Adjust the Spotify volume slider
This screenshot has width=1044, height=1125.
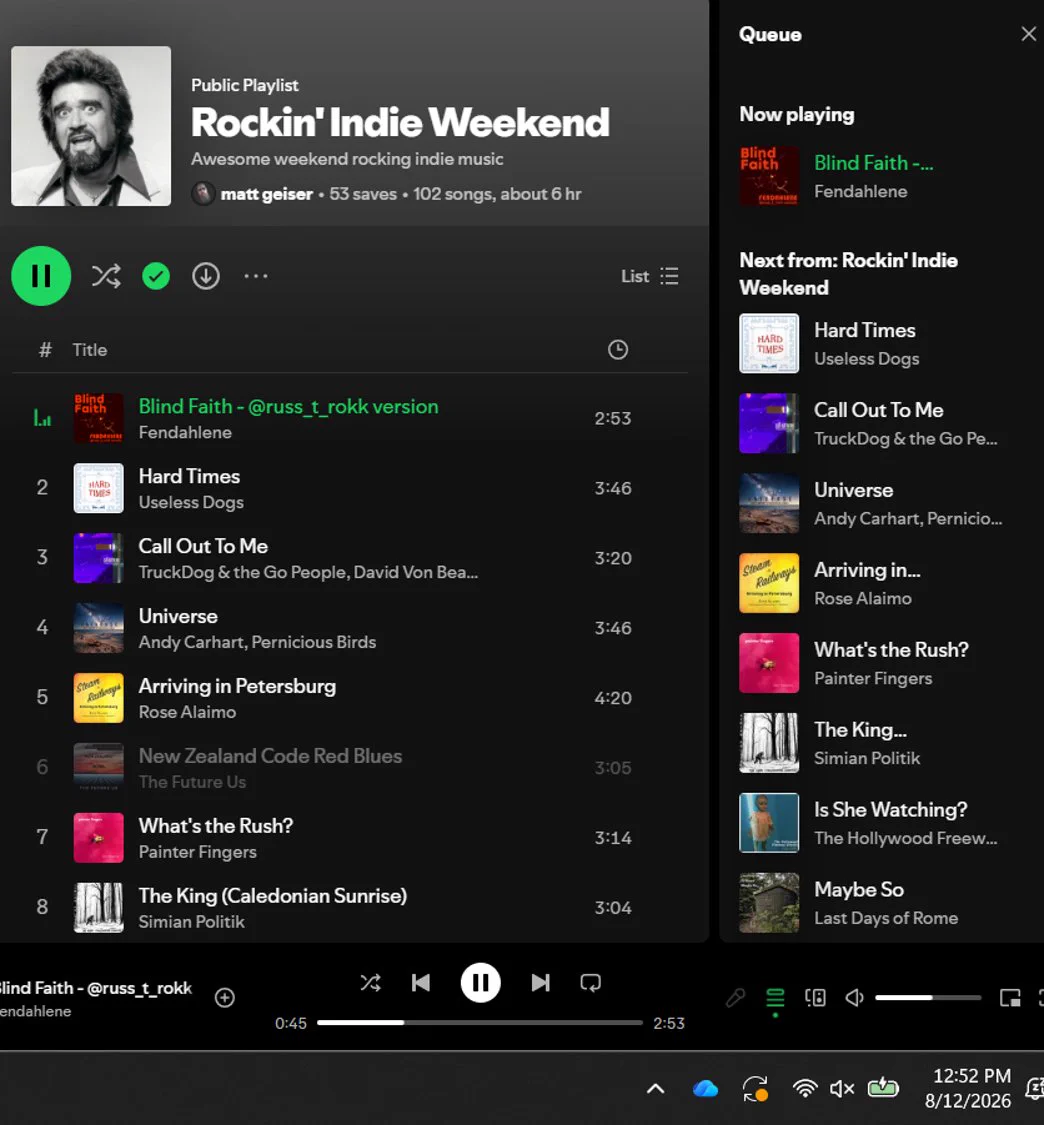point(928,997)
